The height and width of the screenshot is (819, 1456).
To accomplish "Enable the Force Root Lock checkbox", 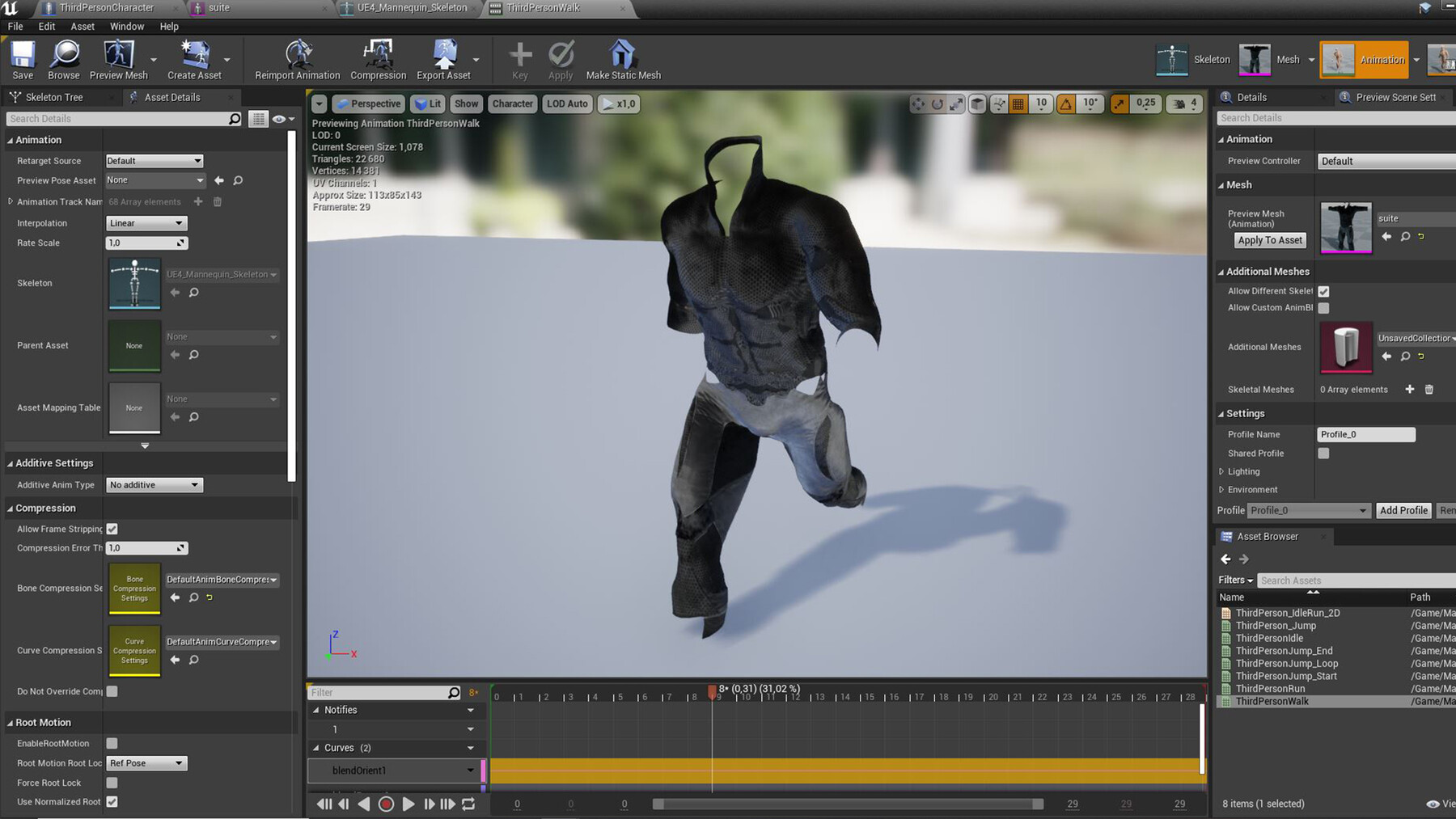I will pyautogui.click(x=112, y=783).
